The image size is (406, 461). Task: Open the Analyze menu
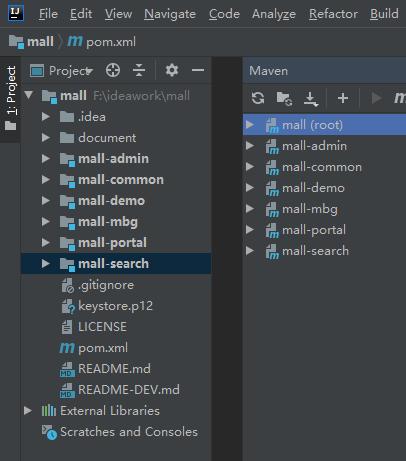[274, 14]
